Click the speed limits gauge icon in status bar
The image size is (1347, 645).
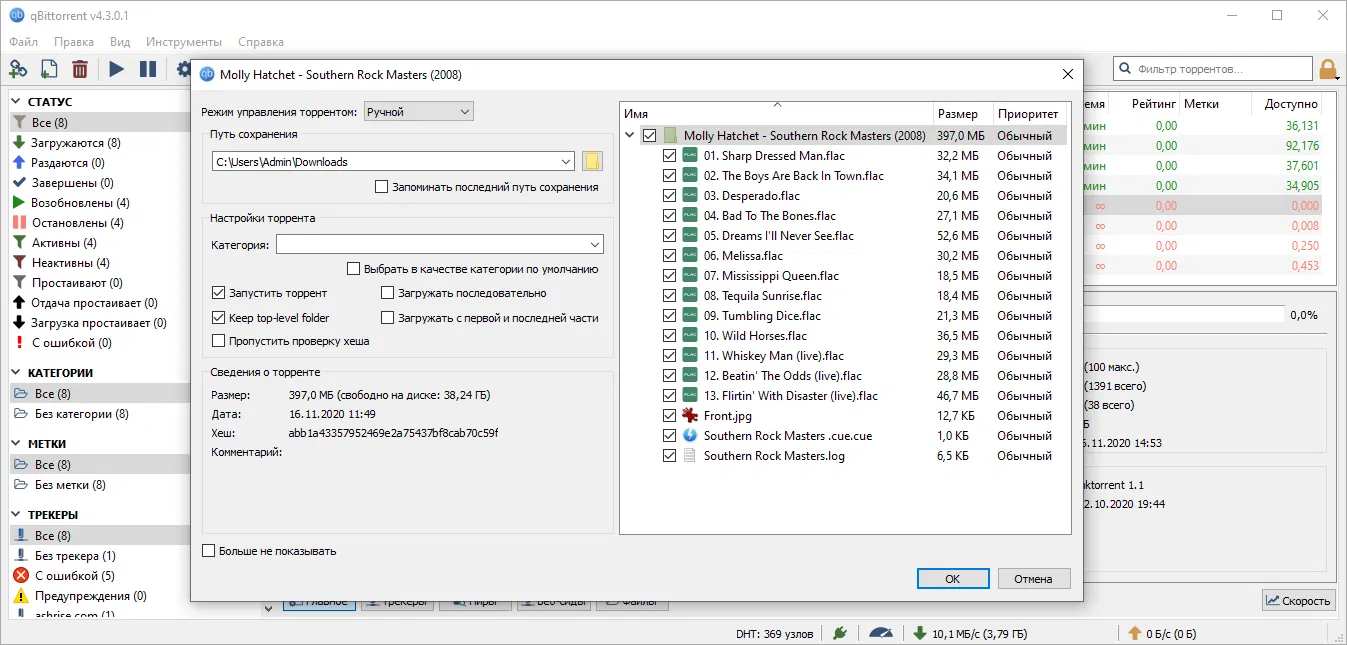880,633
